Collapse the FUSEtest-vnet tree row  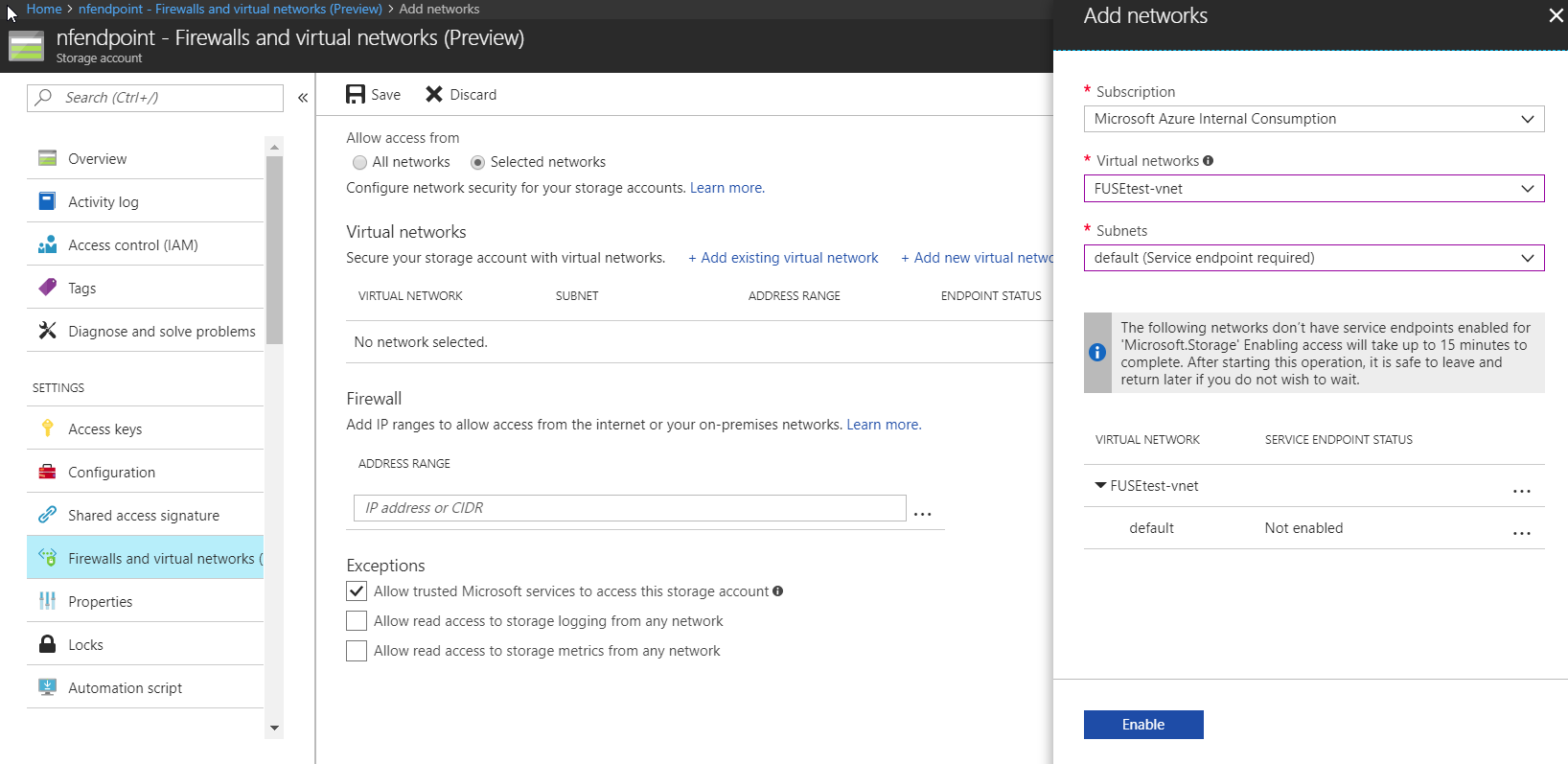pyautogui.click(x=1100, y=485)
